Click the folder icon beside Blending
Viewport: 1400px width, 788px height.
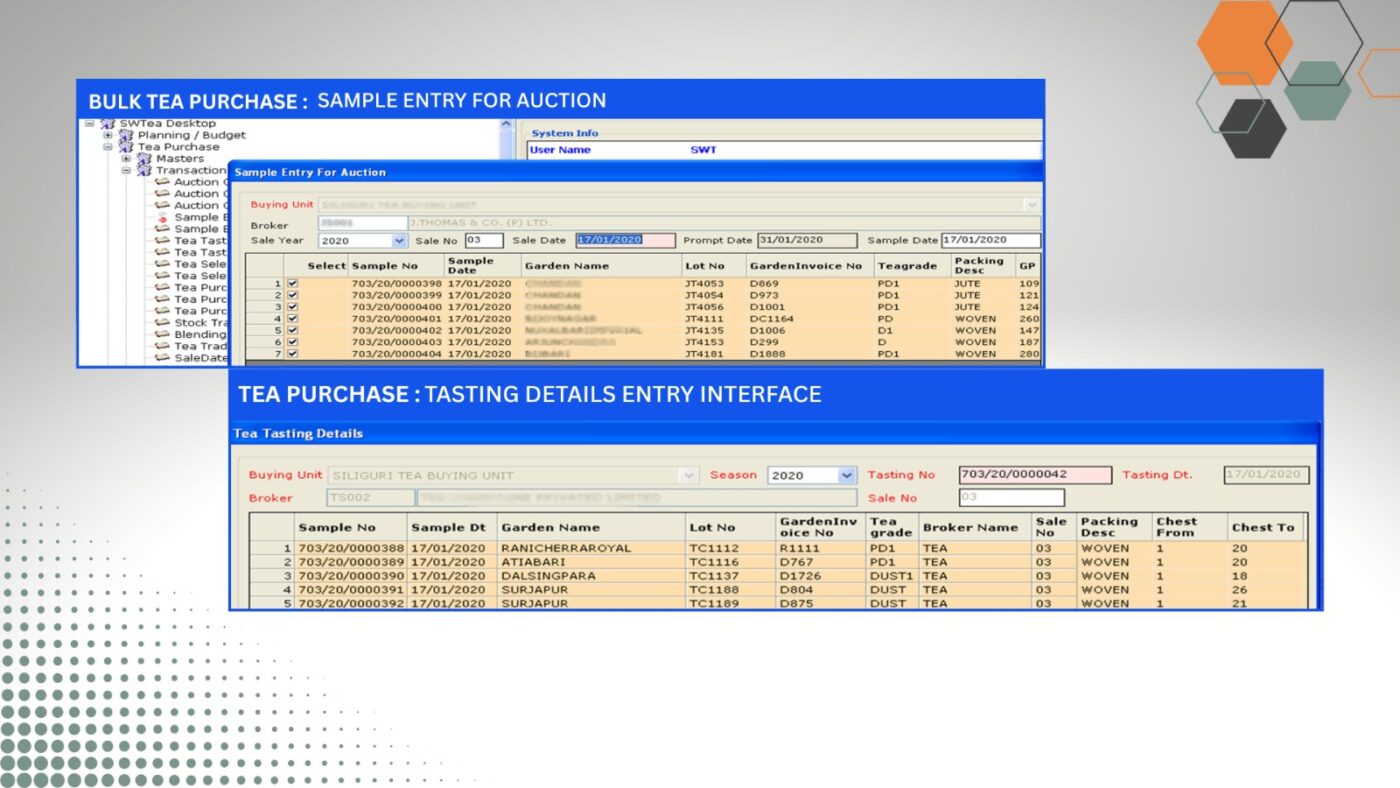[162, 334]
